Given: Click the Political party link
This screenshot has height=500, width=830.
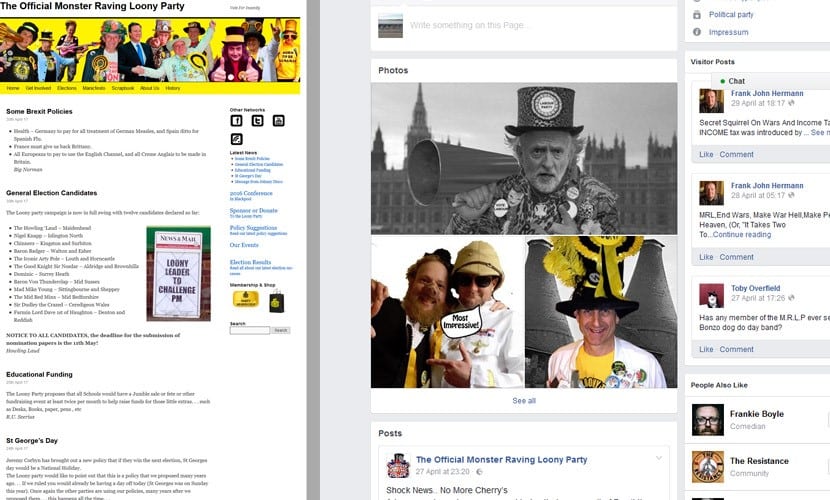Looking at the screenshot, I should (x=731, y=15).
